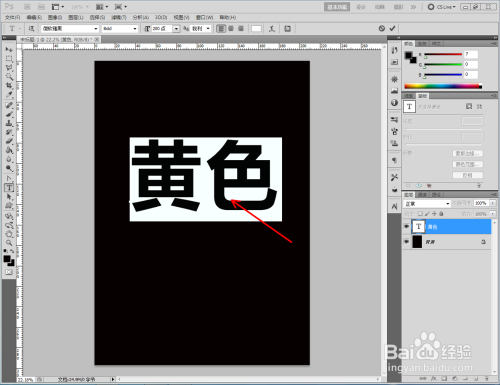500x385 pixels.
Task: Open the Screen Mode dropdown
Action: pyautogui.click(x=121, y=7)
